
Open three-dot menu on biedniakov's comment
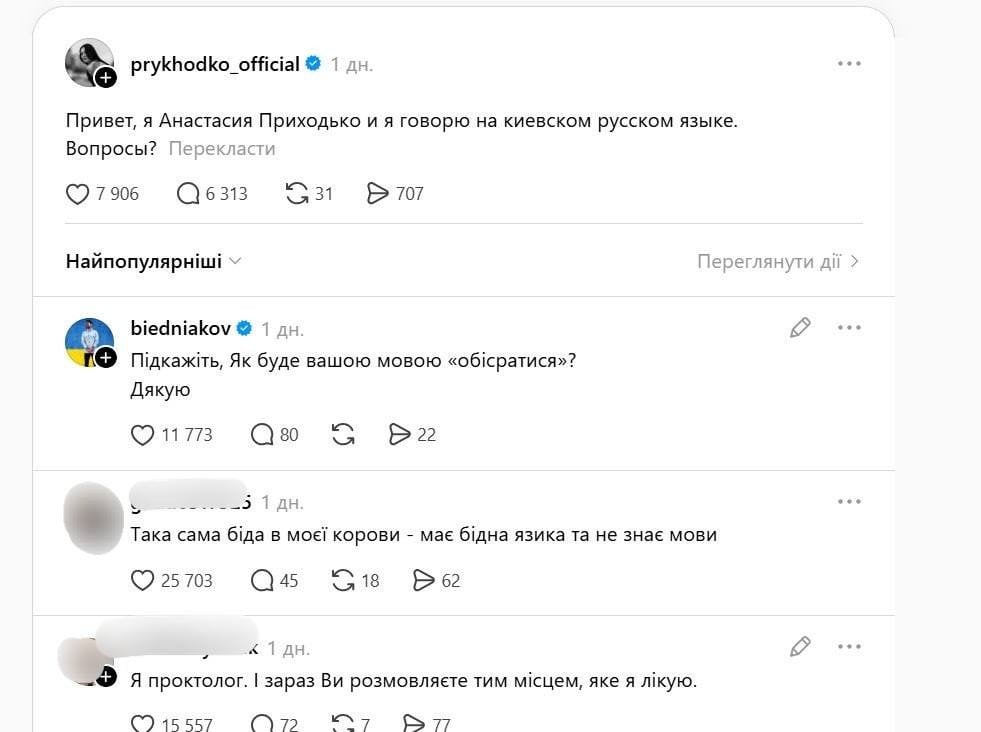pyautogui.click(x=849, y=328)
